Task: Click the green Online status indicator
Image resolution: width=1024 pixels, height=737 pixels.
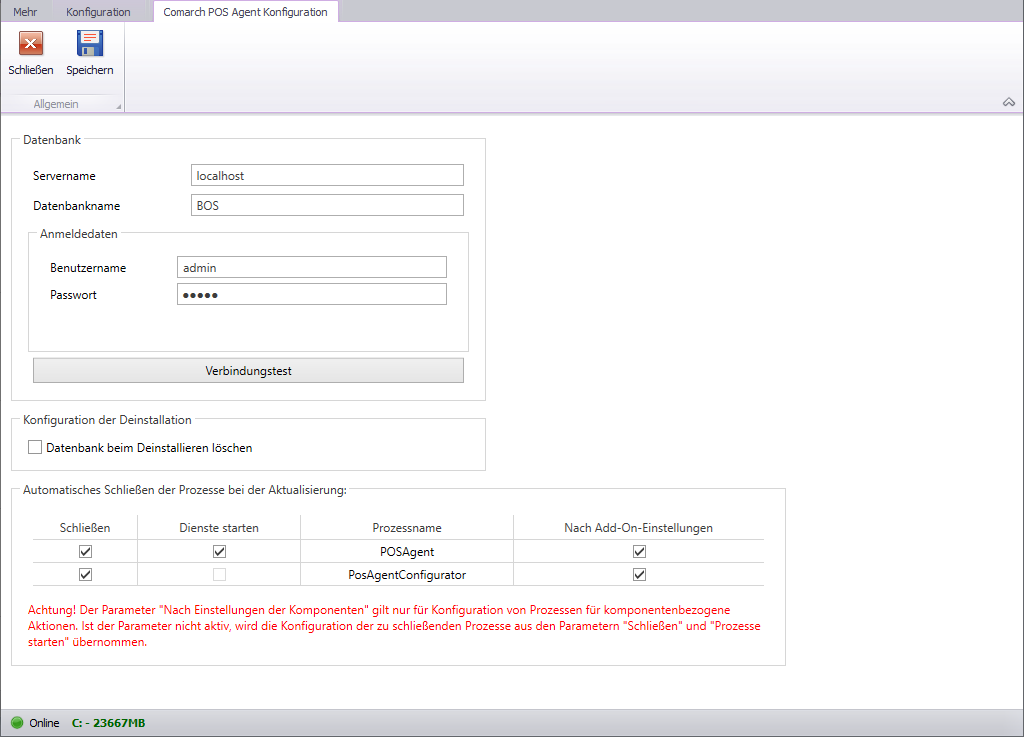Action: [x=17, y=723]
